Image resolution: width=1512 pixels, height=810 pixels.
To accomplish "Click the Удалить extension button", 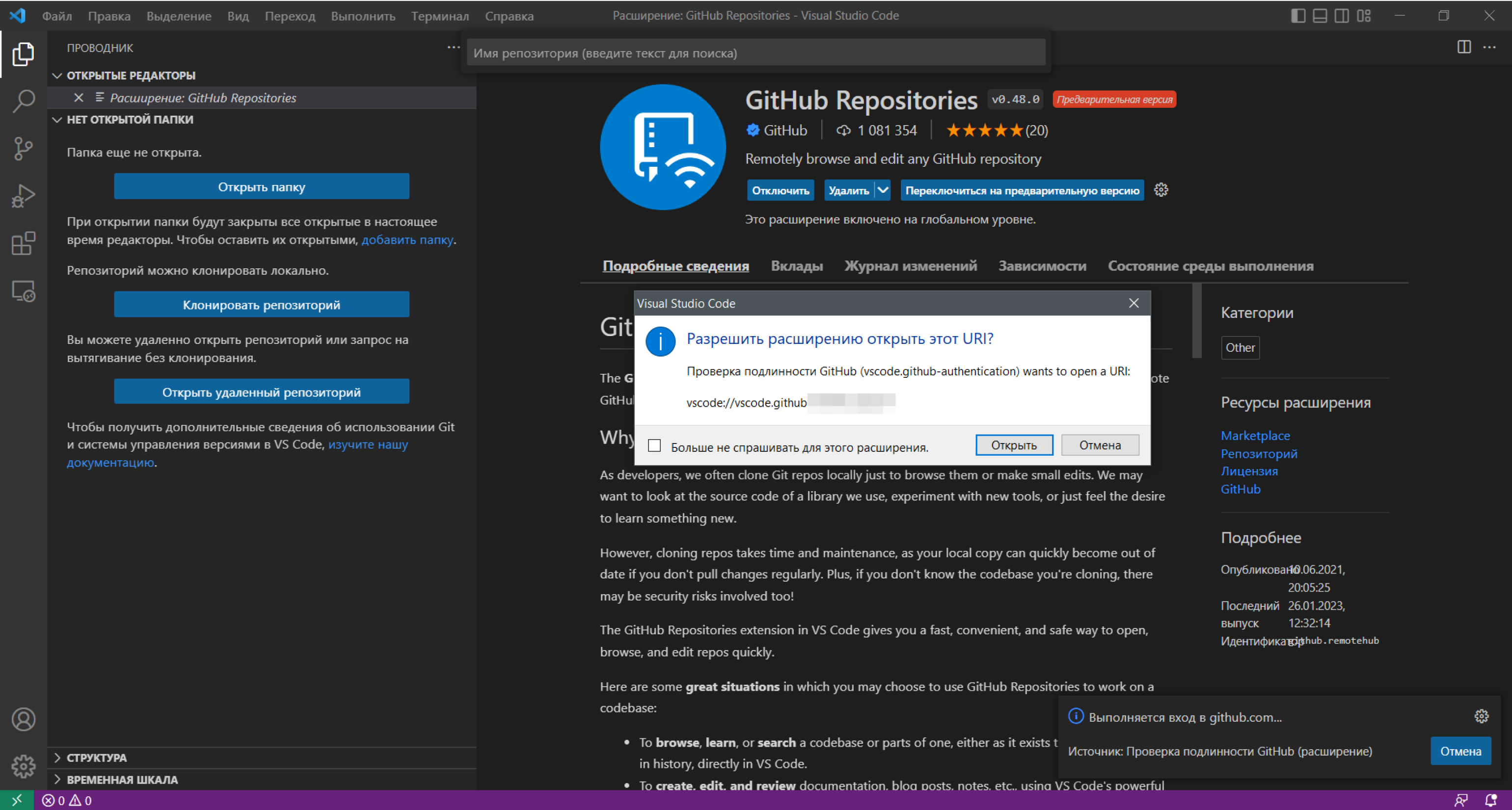I will pos(849,190).
